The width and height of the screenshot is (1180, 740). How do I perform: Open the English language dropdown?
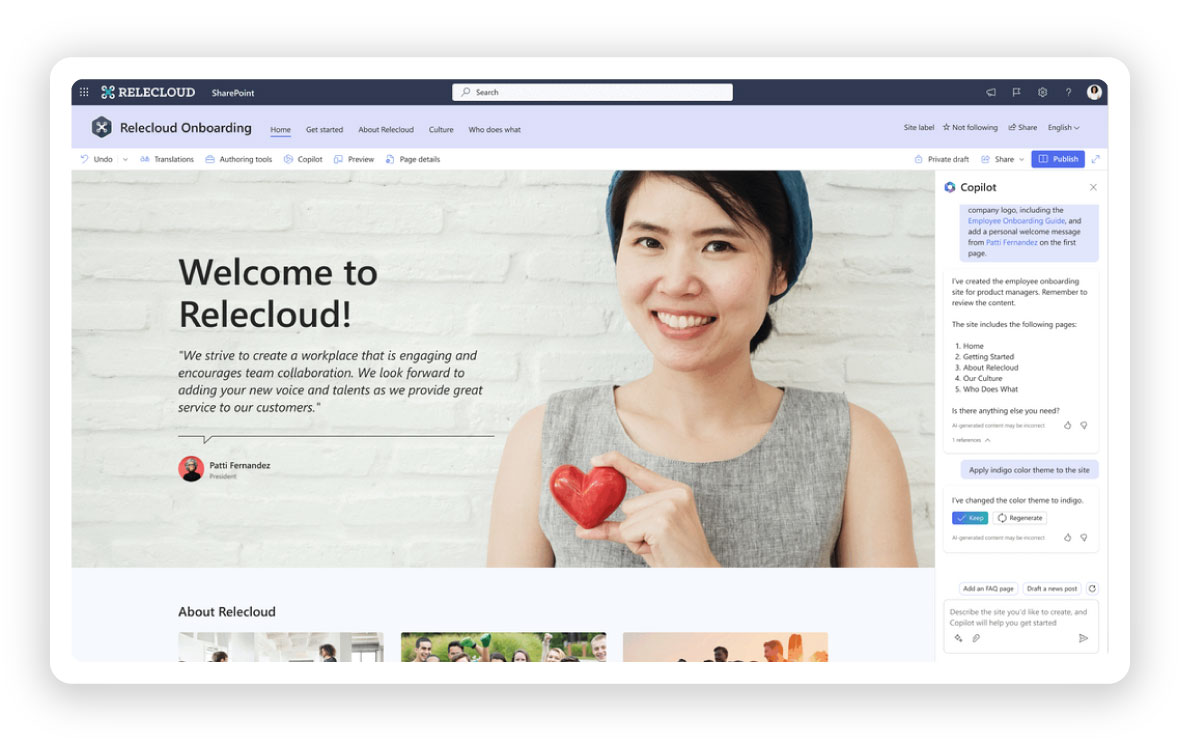(x=1063, y=127)
